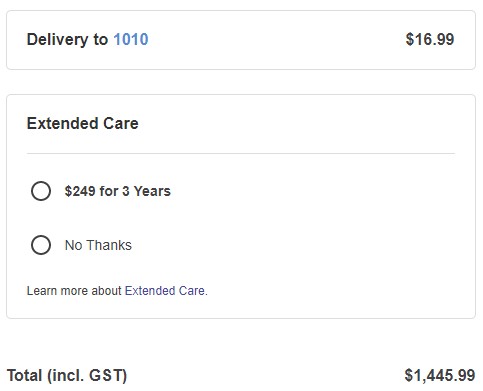This screenshot has height=391, width=483.
Task: Click the $1,445.99 total amount
Action: coord(440,375)
